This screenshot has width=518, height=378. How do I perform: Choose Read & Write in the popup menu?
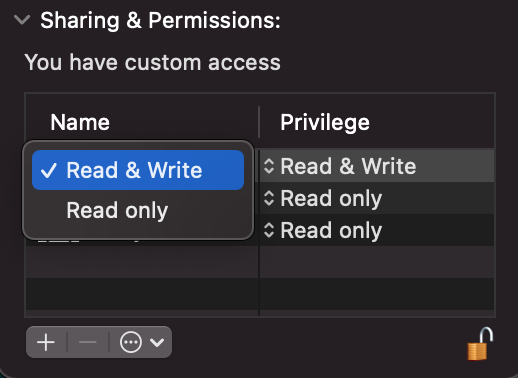(x=138, y=170)
